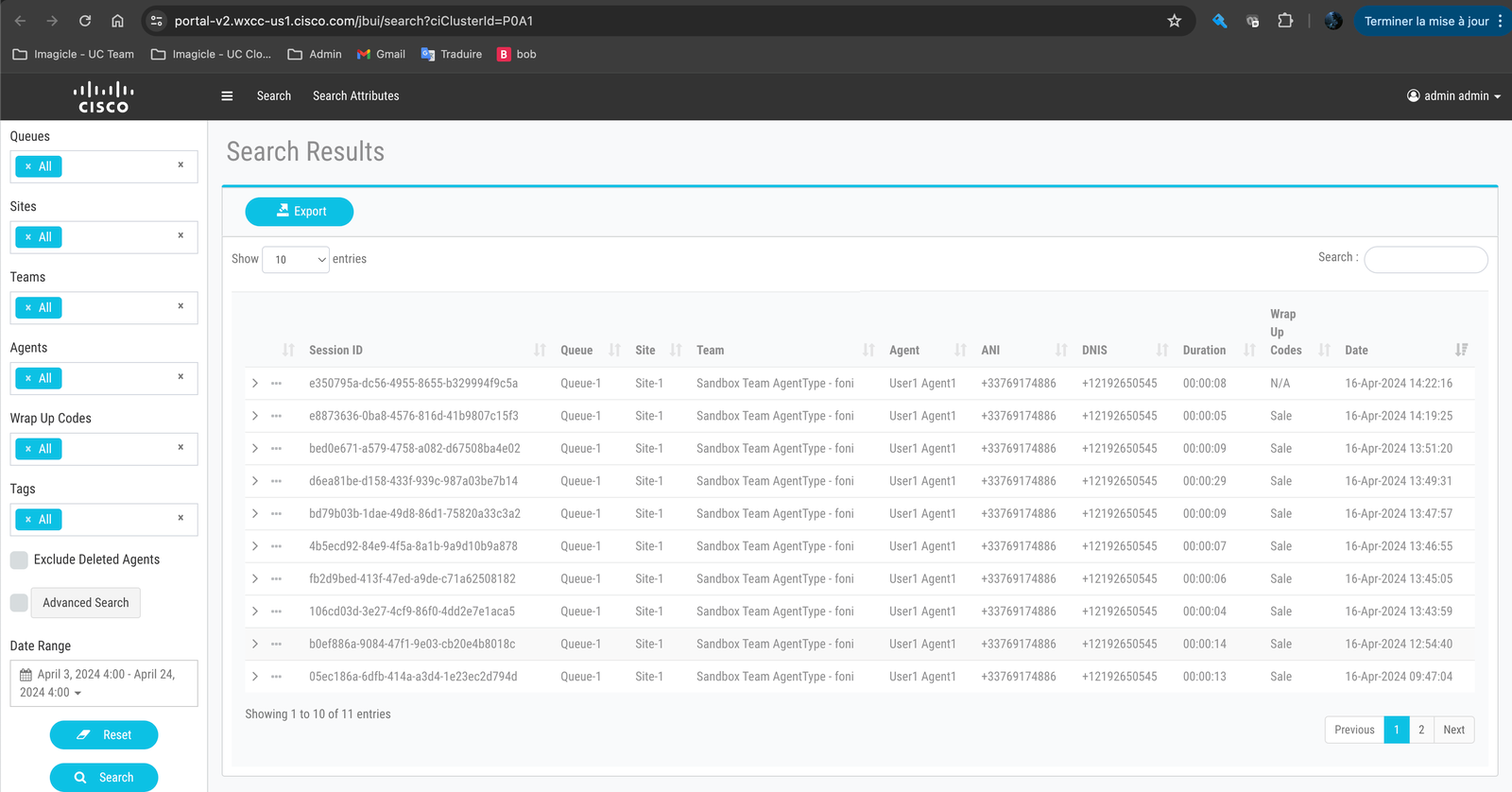Bookmark this page with the star icon
Viewport: 1512px width, 792px height.
tap(1174, 21)
